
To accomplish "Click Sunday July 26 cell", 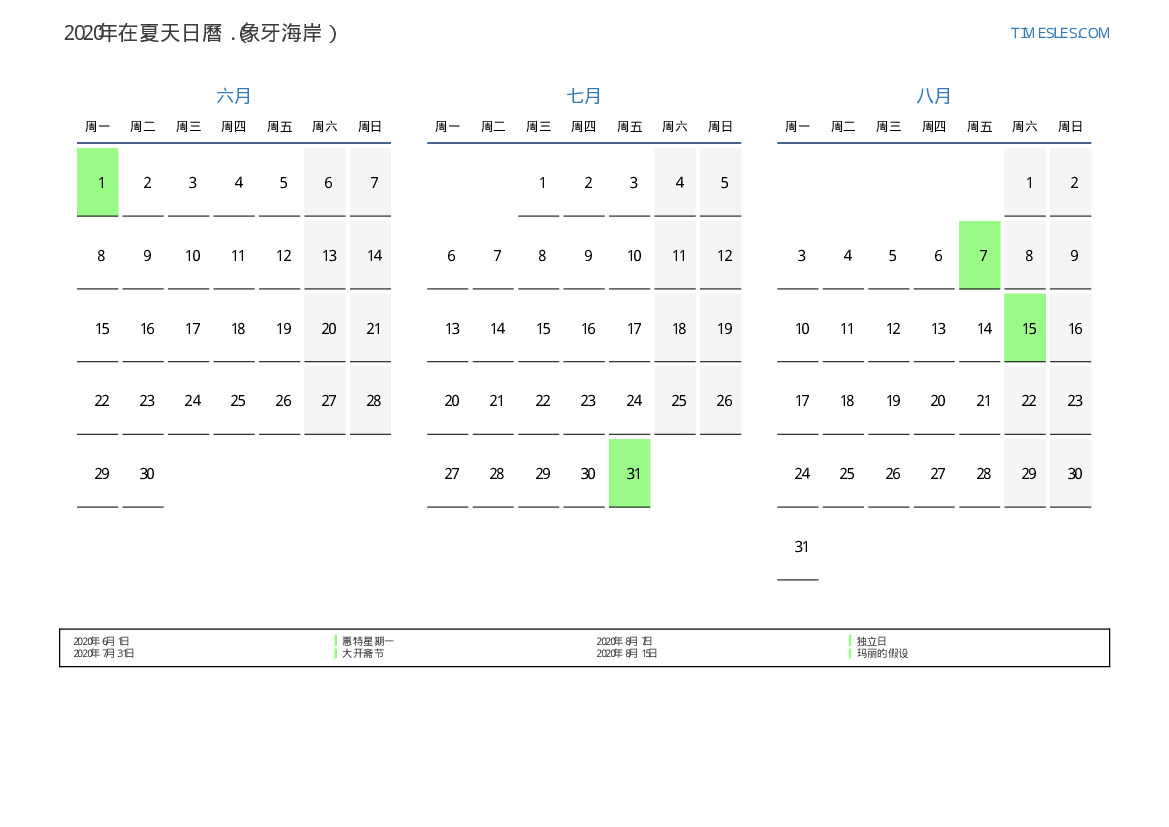I will [721, 400].
